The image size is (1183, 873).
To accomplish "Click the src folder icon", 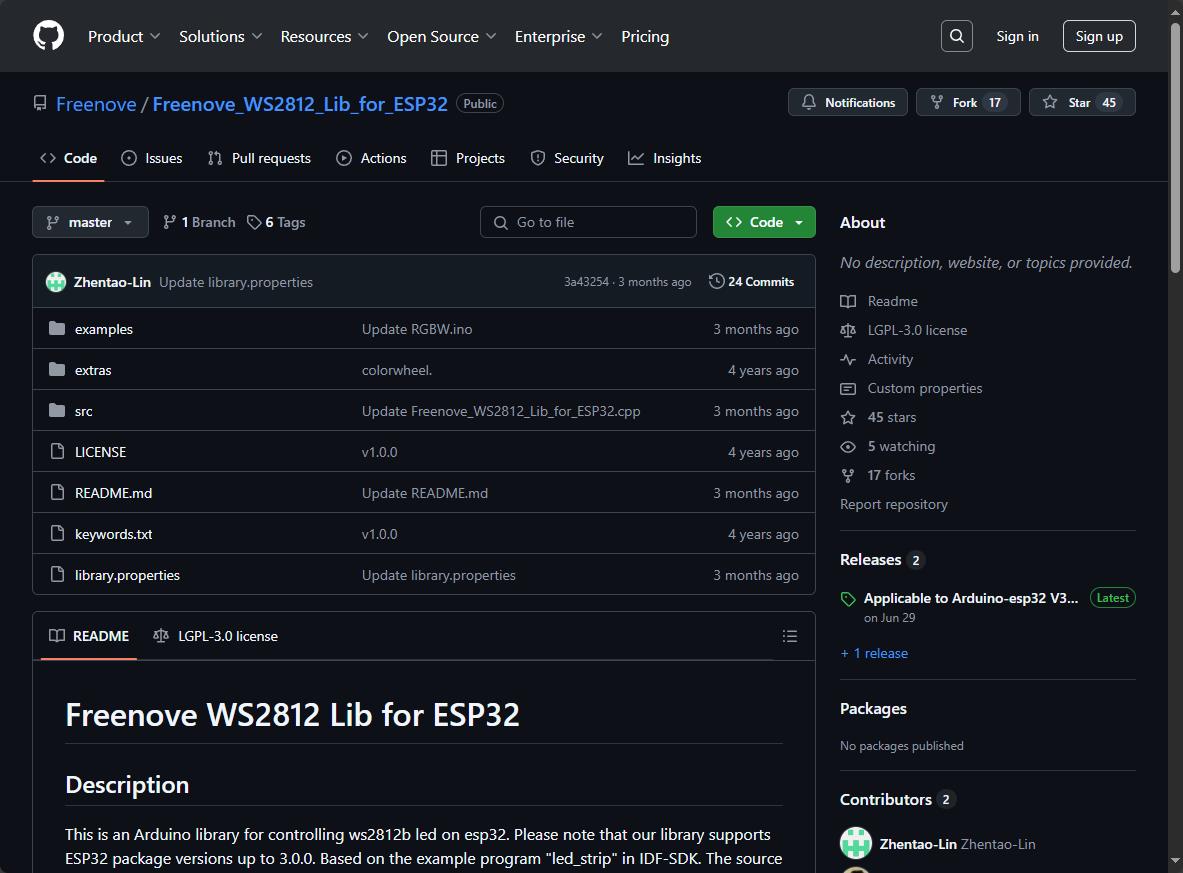I will [57, 410].
